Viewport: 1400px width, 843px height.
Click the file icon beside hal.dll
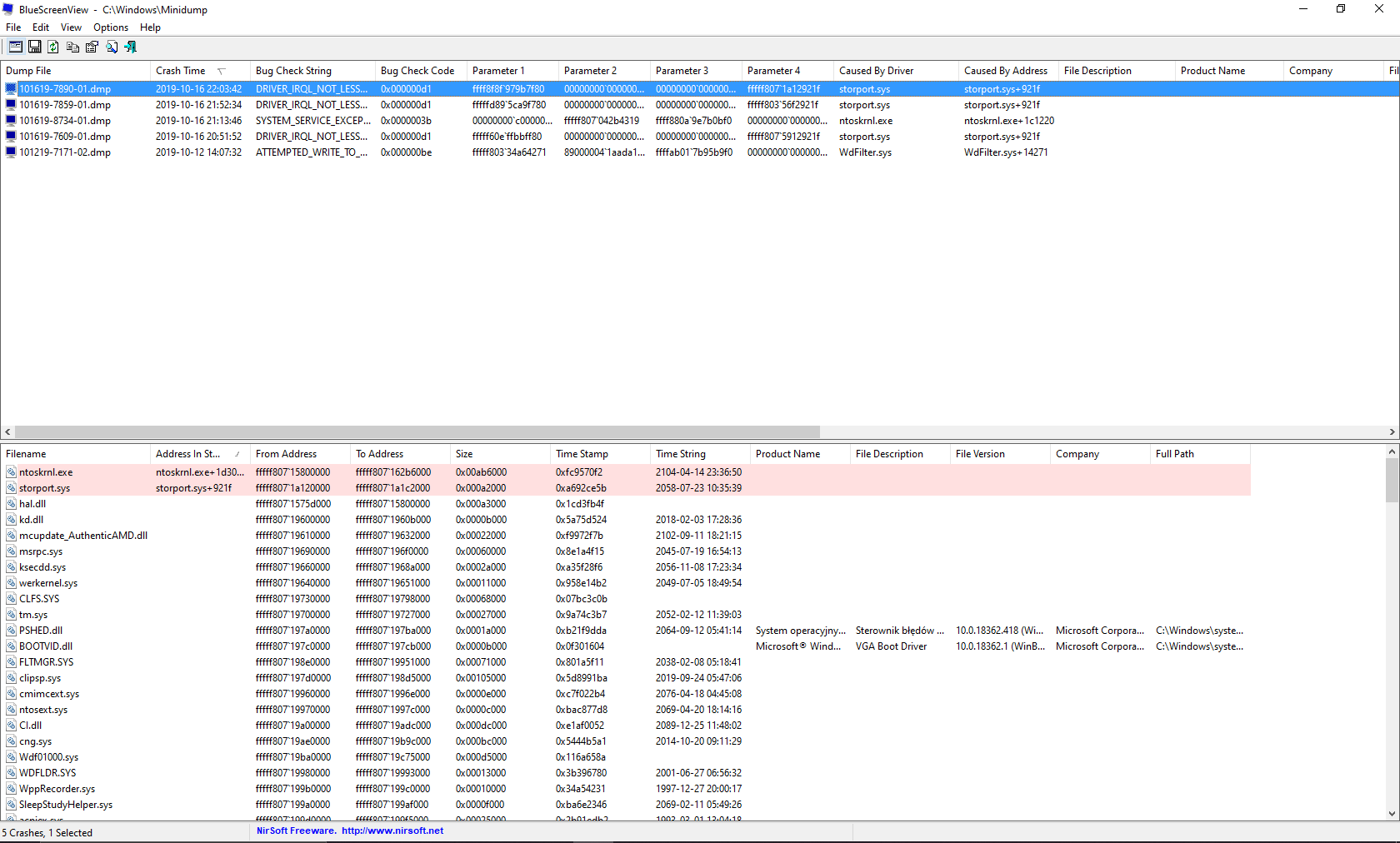pyautogui.click(x=12, y=504)
